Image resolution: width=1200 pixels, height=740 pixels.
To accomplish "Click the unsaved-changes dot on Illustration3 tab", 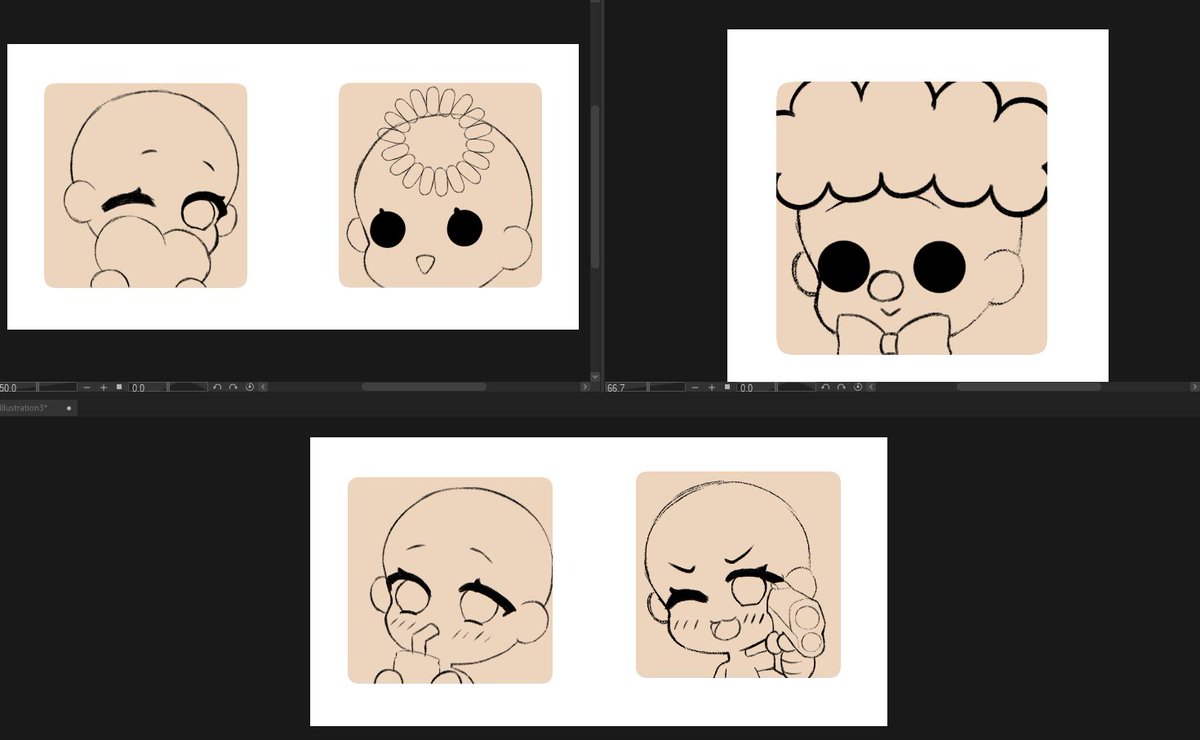I will 67,407.
